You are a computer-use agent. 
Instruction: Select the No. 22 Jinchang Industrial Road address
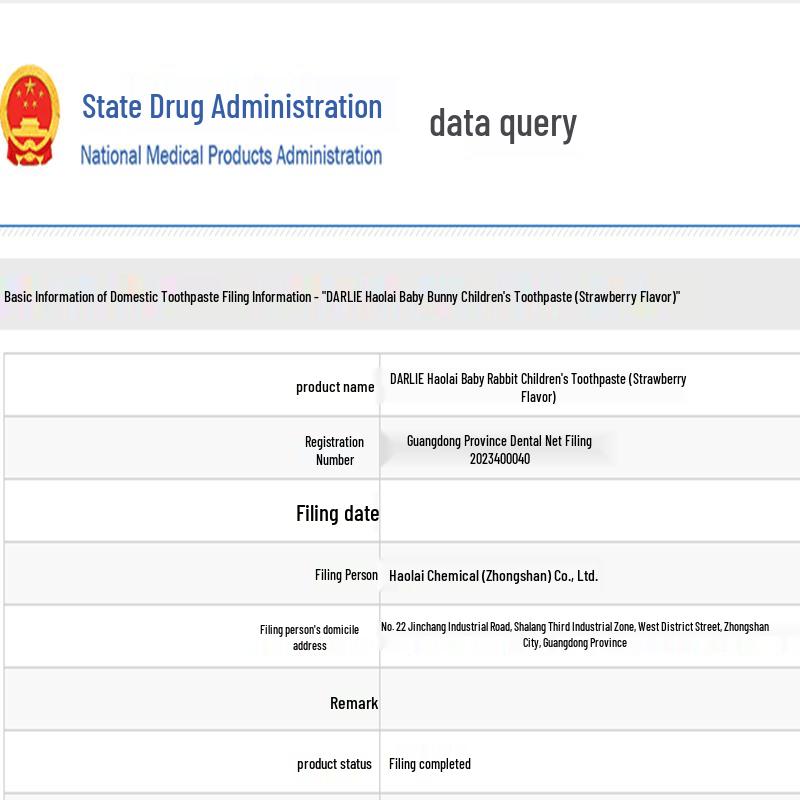(575, 634)
